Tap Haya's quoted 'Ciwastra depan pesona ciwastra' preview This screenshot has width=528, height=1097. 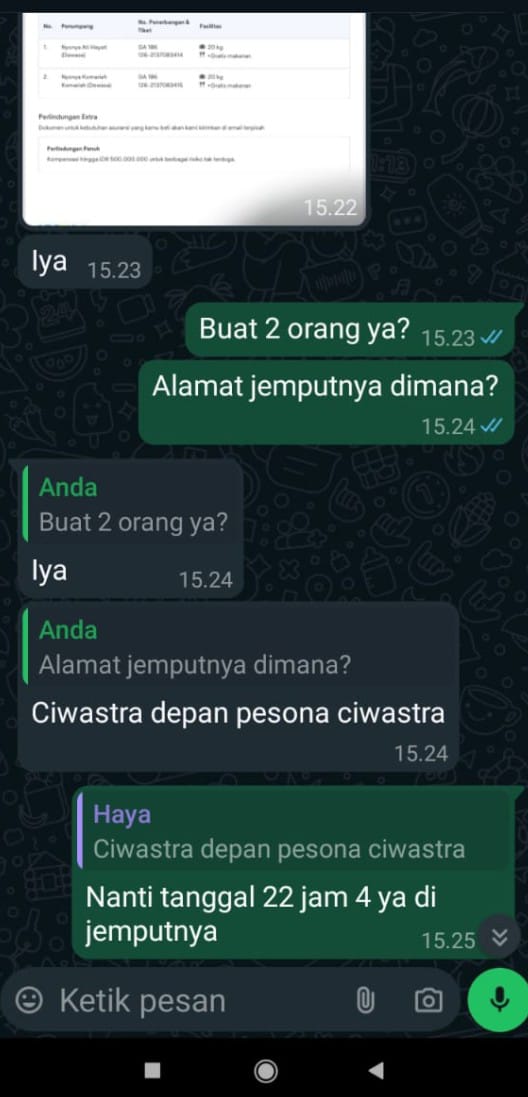pos(294,832)
